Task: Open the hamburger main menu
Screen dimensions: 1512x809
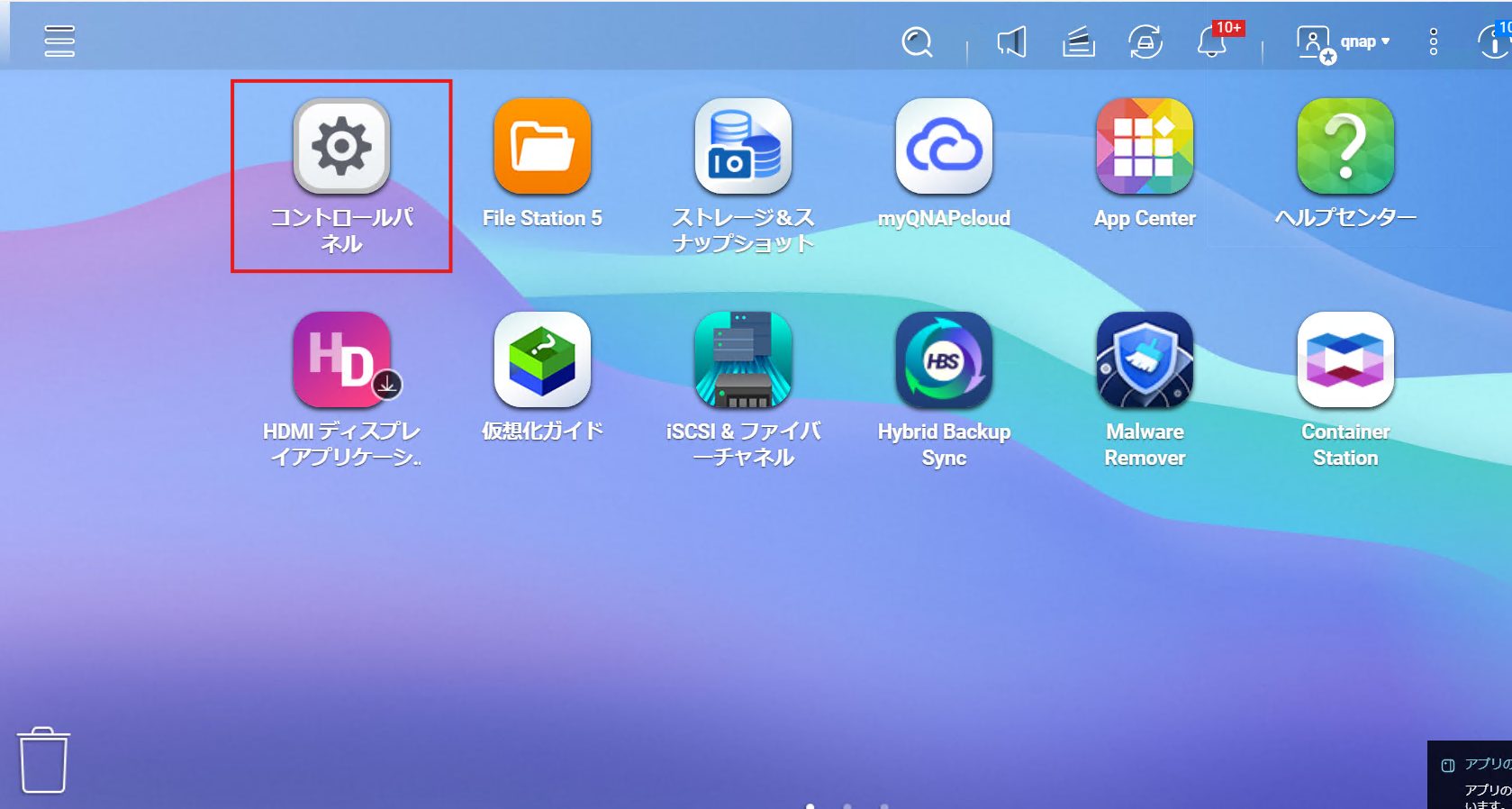Action: coord(59,41)
